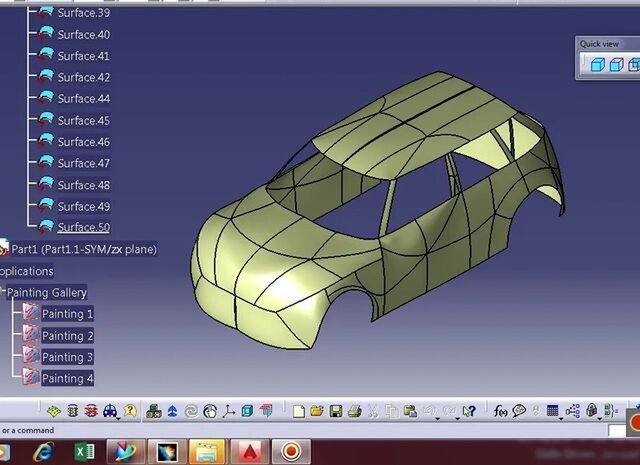Click the command input field at bottom right

click(x=617, y=430)
